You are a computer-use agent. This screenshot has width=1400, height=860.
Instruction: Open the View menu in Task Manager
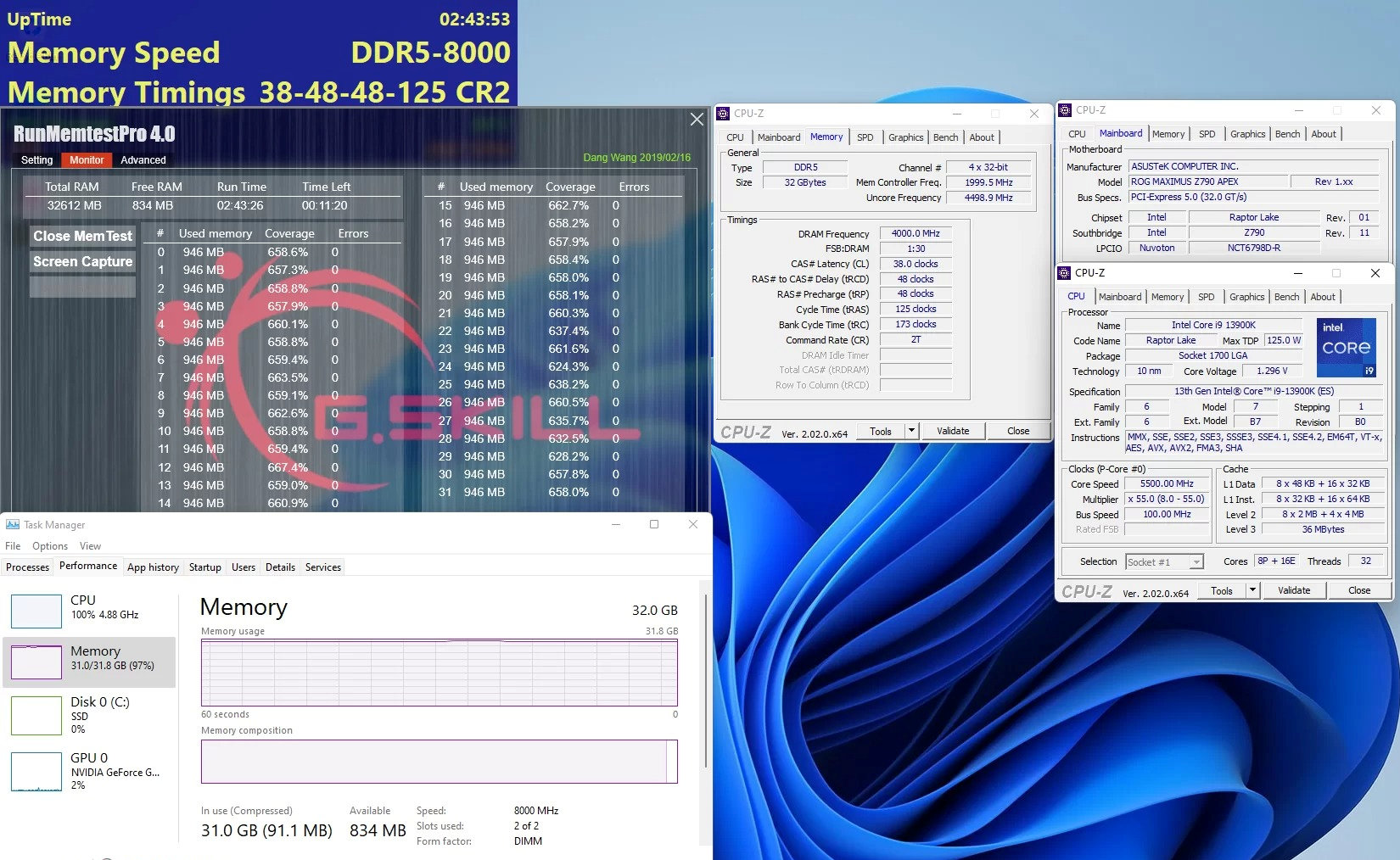90,546
